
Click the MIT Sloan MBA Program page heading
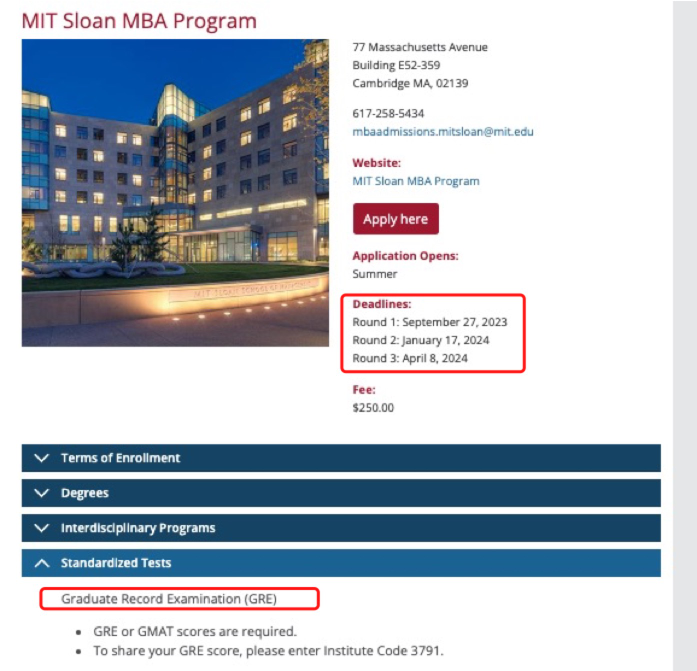click(x=139, y=21)
